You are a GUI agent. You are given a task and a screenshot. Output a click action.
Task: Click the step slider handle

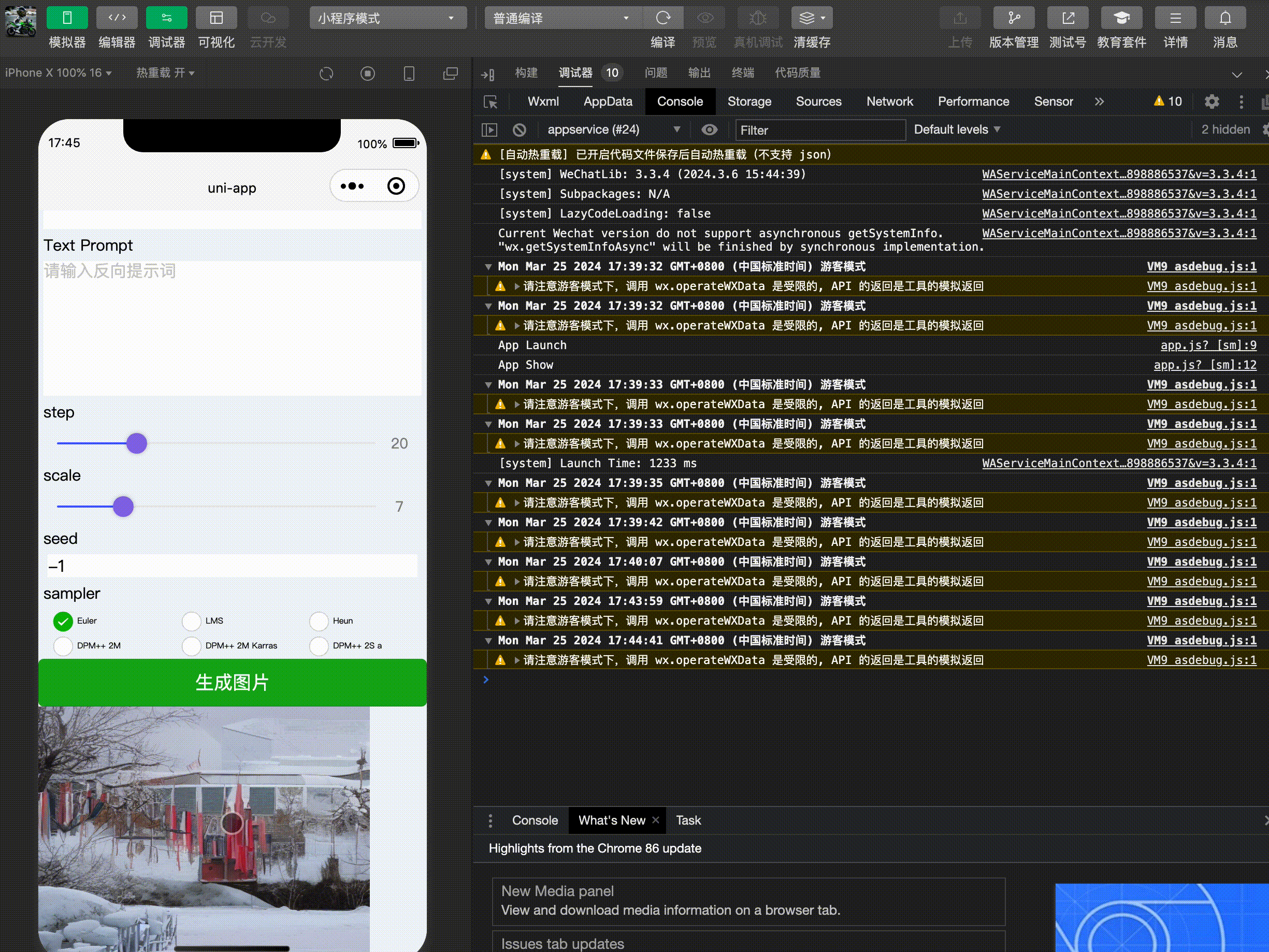137,443
